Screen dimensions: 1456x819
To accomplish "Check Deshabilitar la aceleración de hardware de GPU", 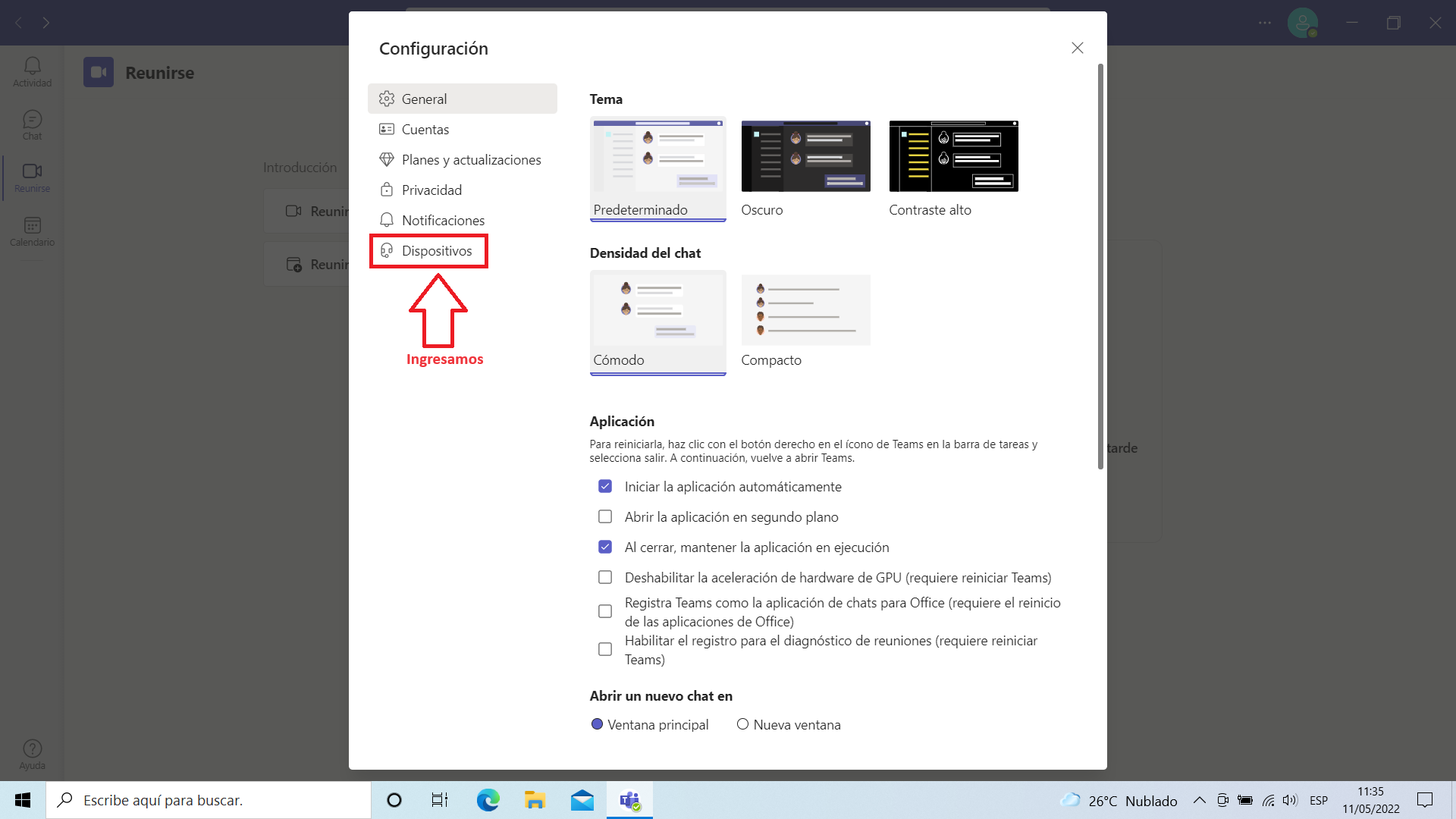I will (x=605, y=577).
